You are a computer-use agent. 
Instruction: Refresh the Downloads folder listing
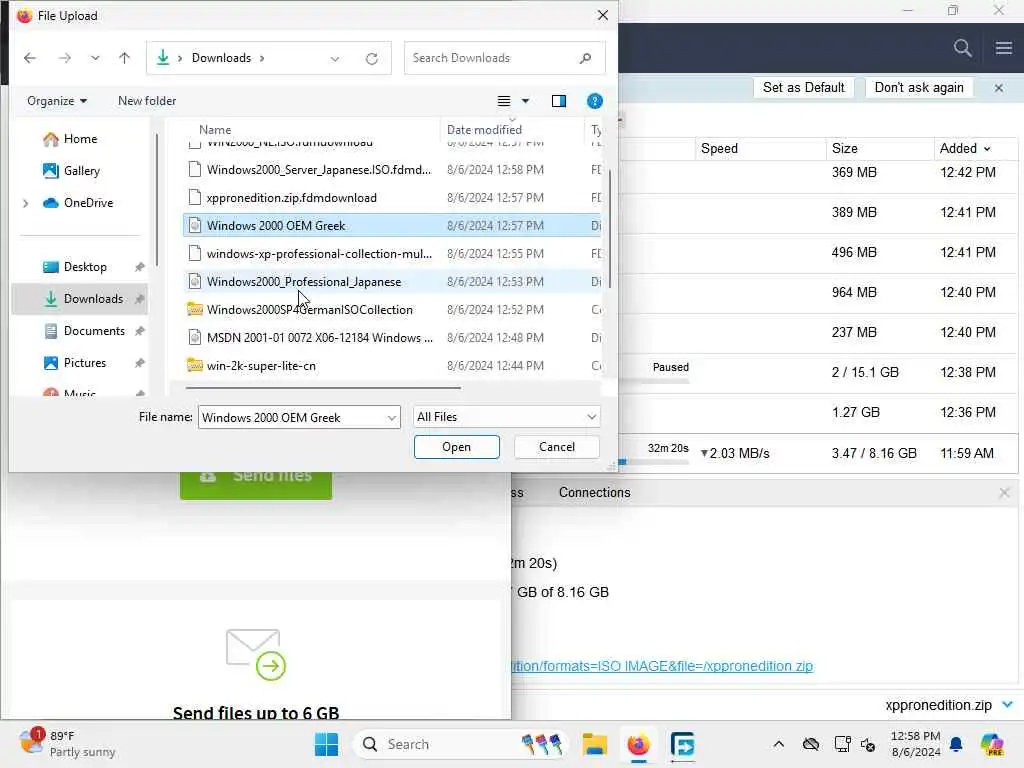pyautogui.click(x=372, y=59)
